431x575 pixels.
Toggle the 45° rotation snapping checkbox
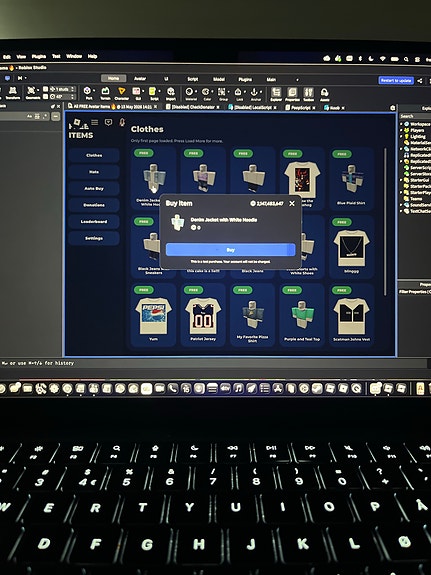point(45,96)
